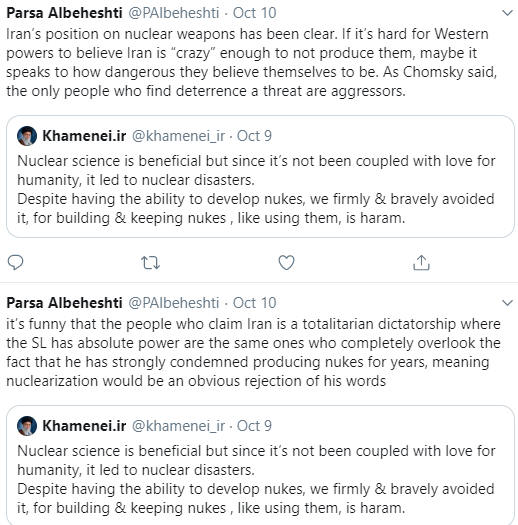Open Parsa Albeheshti profile from second tweet
Viewport: 518px width, 525px height.
click(x=64, y=303)
